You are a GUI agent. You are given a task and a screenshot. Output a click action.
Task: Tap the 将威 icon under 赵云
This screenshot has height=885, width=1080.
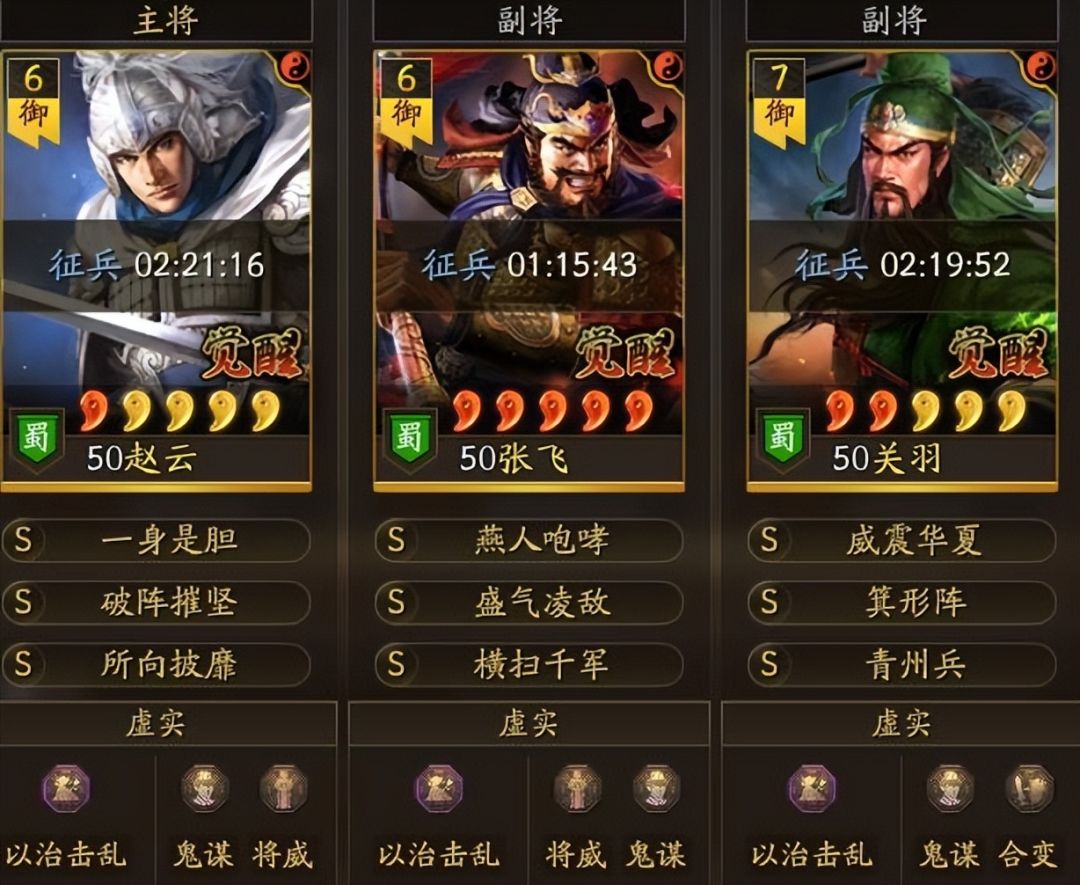[283, 789]
